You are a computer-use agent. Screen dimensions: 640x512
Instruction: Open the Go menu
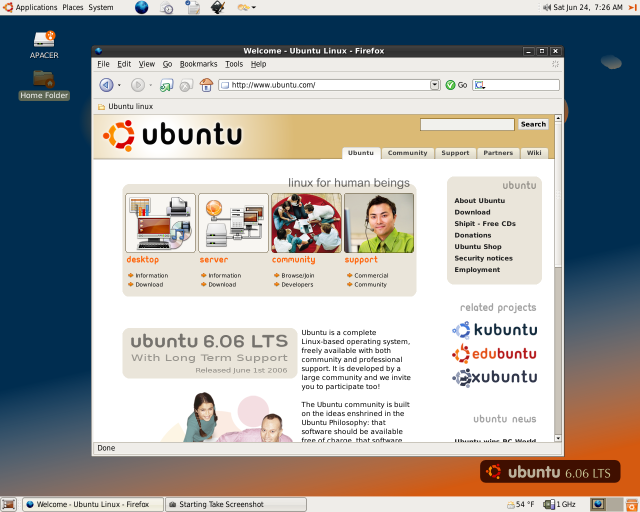coord(167,64)
